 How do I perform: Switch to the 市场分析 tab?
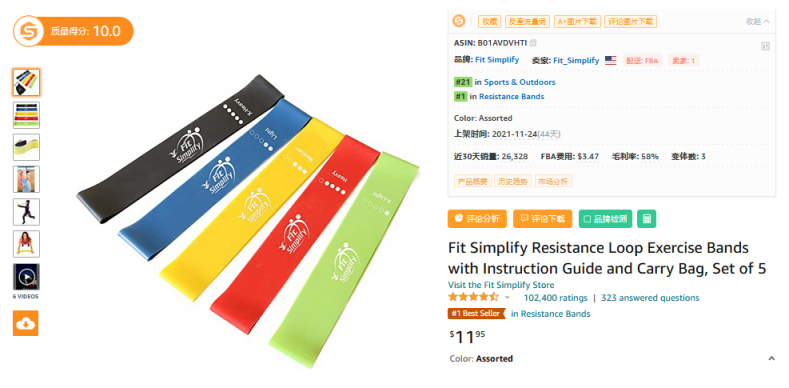pos(554,181)
